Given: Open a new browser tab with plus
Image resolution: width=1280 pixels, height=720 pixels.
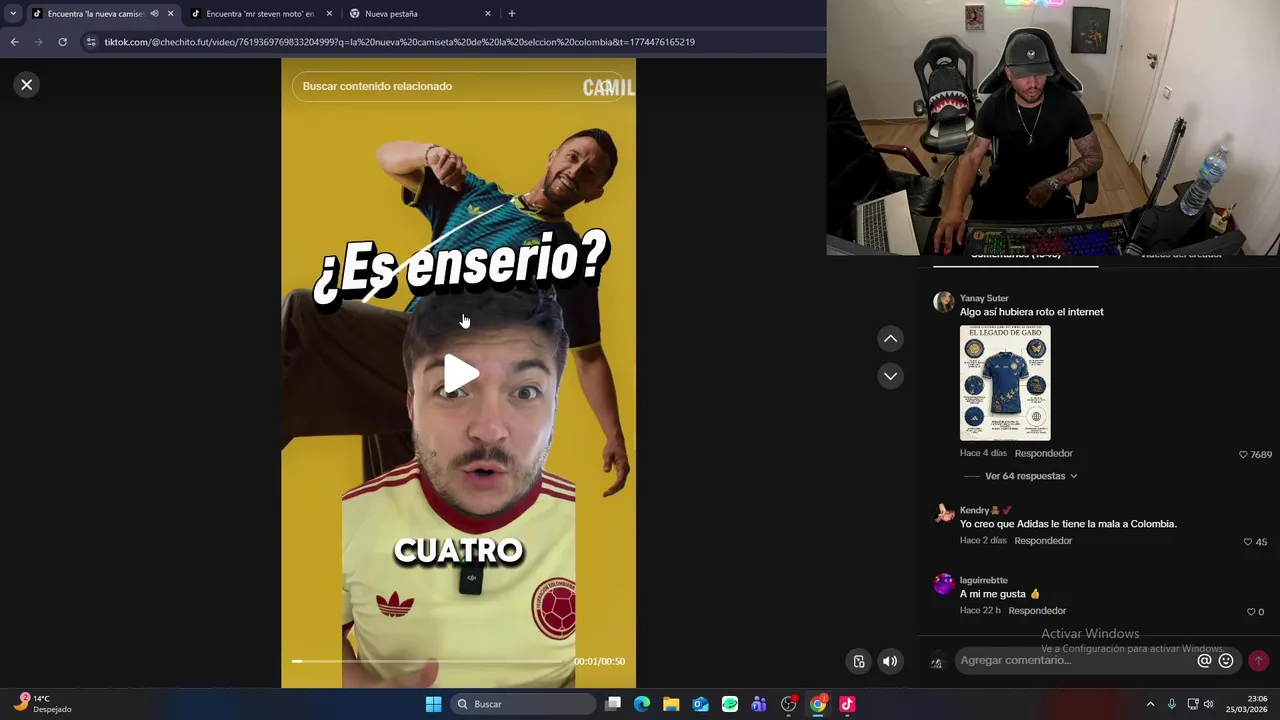Looking at the screenshot, I should coord(512,14).
